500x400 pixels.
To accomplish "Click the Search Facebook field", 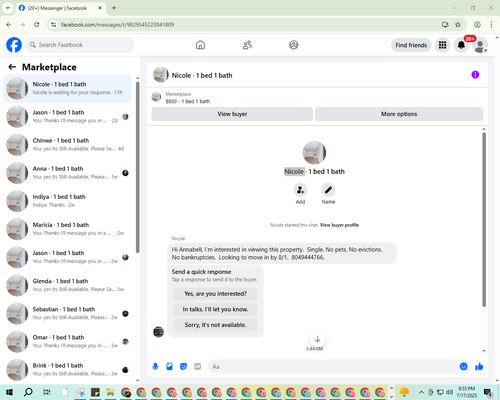I will (80, 45).
